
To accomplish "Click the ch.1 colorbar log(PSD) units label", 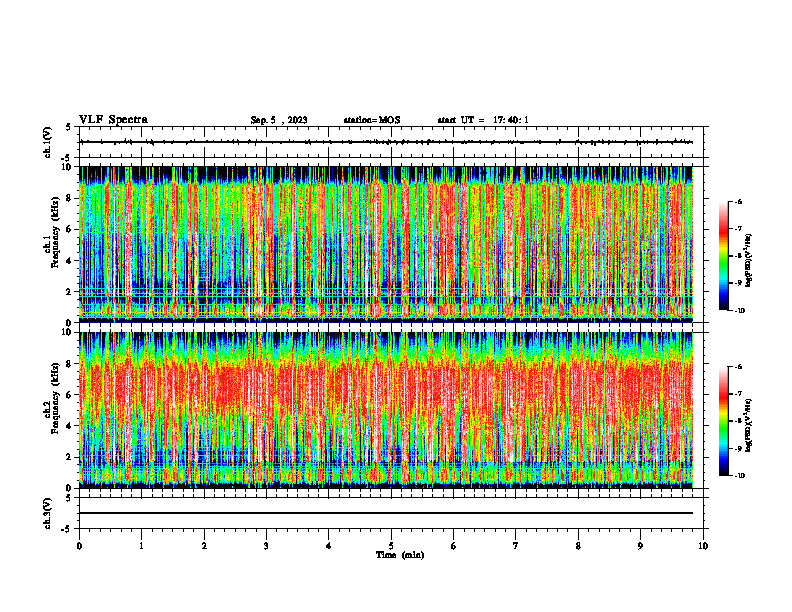I will click(749, 261).
